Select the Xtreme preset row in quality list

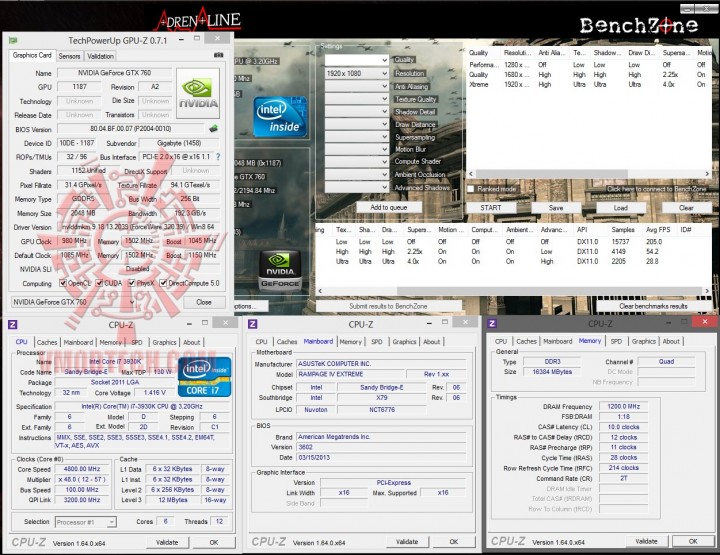coord(589,84)
